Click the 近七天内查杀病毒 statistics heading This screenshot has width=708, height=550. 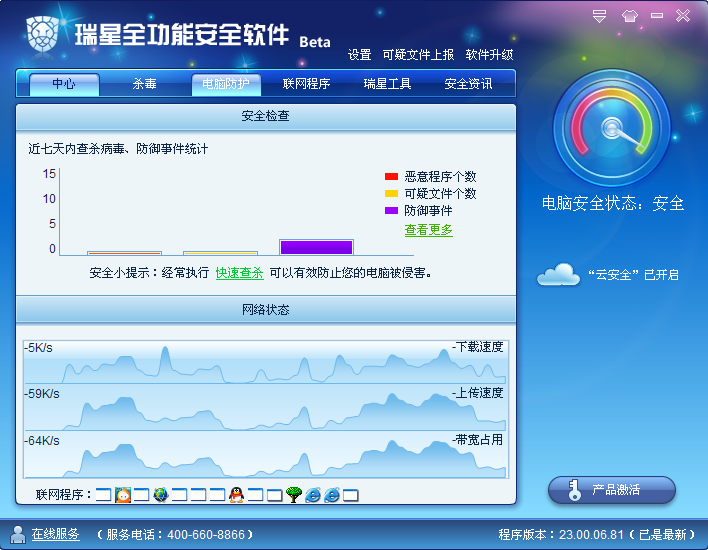click(118, 149)
